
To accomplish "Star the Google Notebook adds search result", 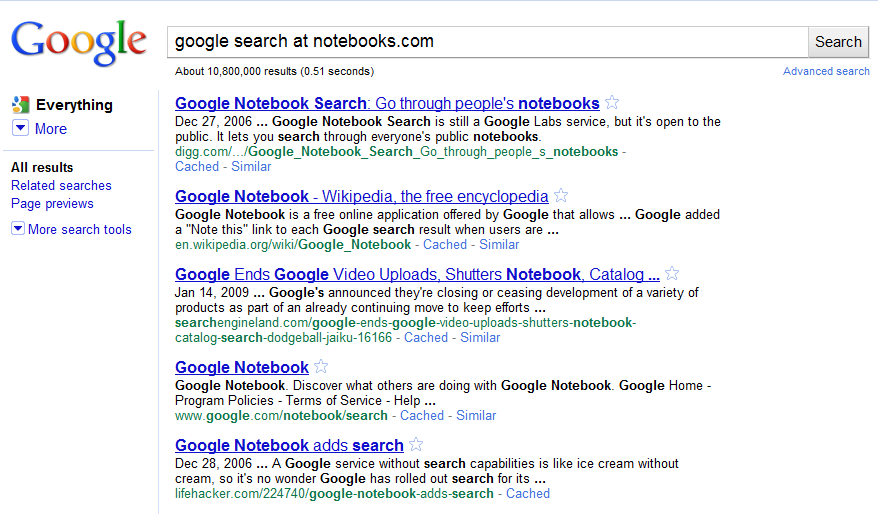I will [x=416, y=444].
